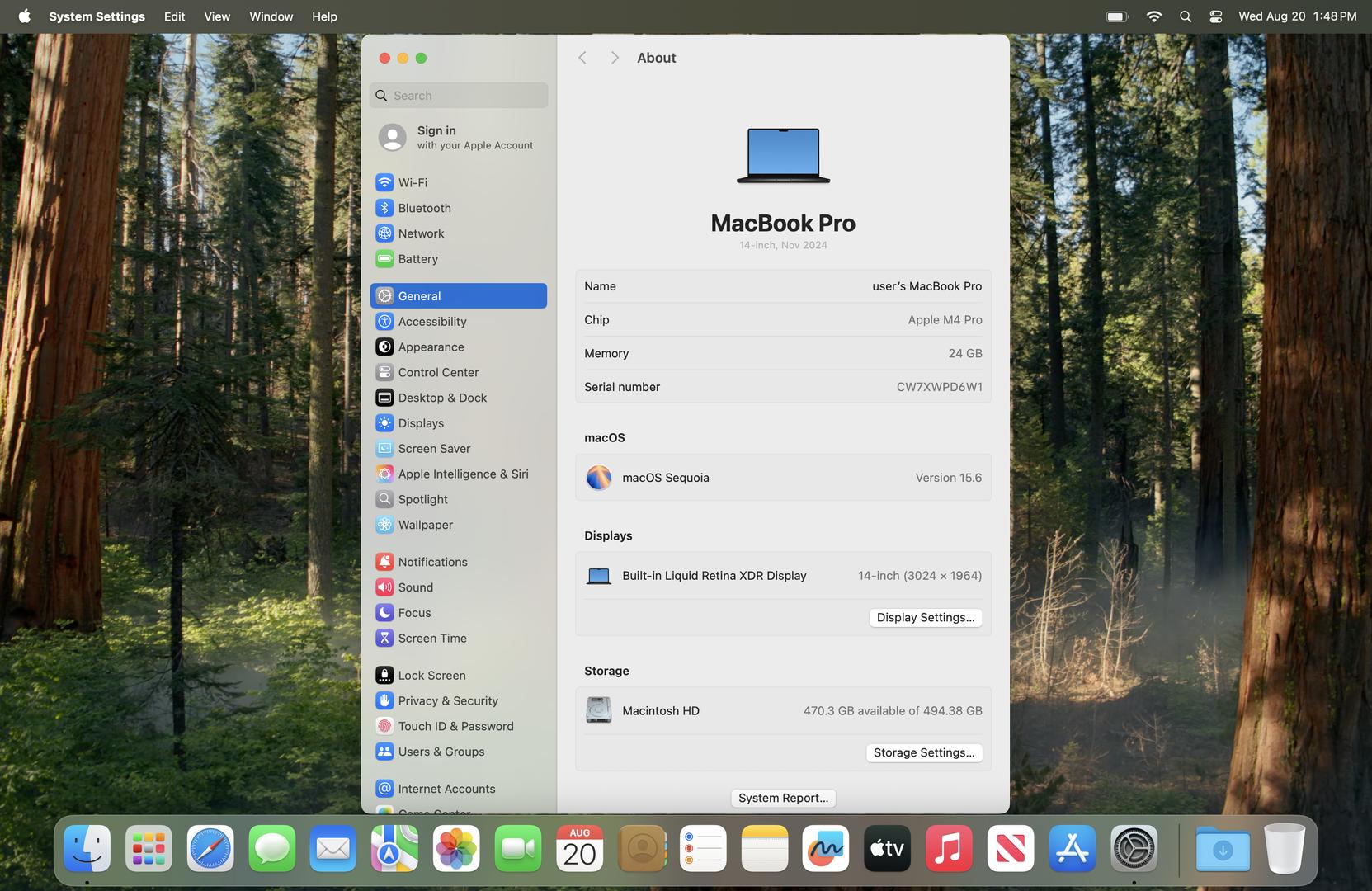Click the macOS Sequoia version row
Screen dimensions: 1372x891
point(783,478)
